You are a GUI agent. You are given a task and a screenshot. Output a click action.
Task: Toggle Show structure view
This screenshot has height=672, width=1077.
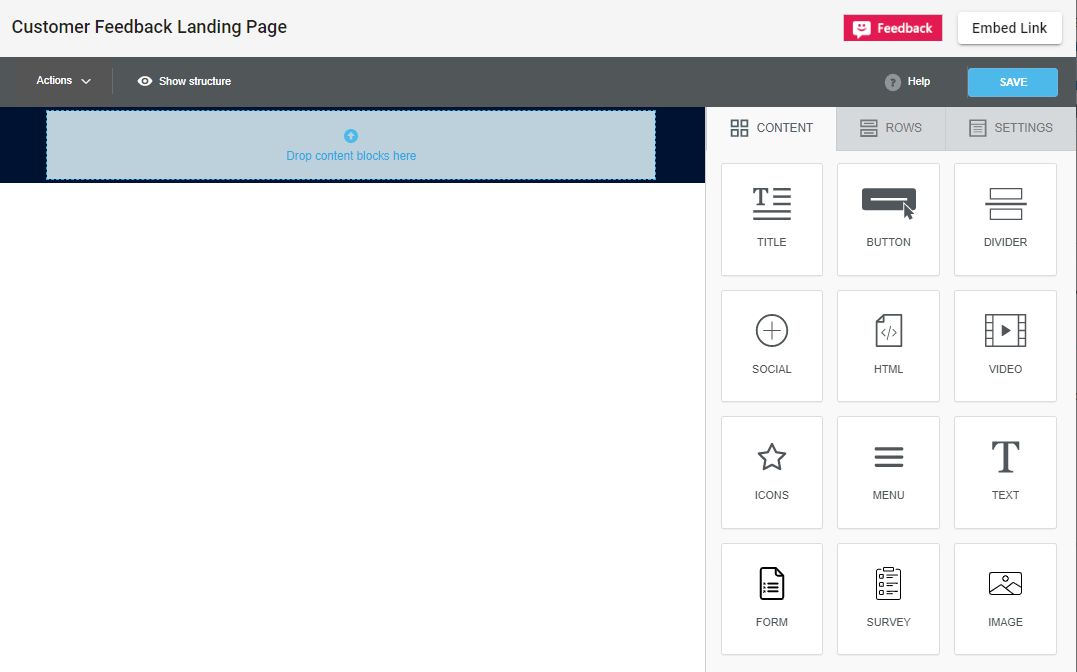[184, 81]
